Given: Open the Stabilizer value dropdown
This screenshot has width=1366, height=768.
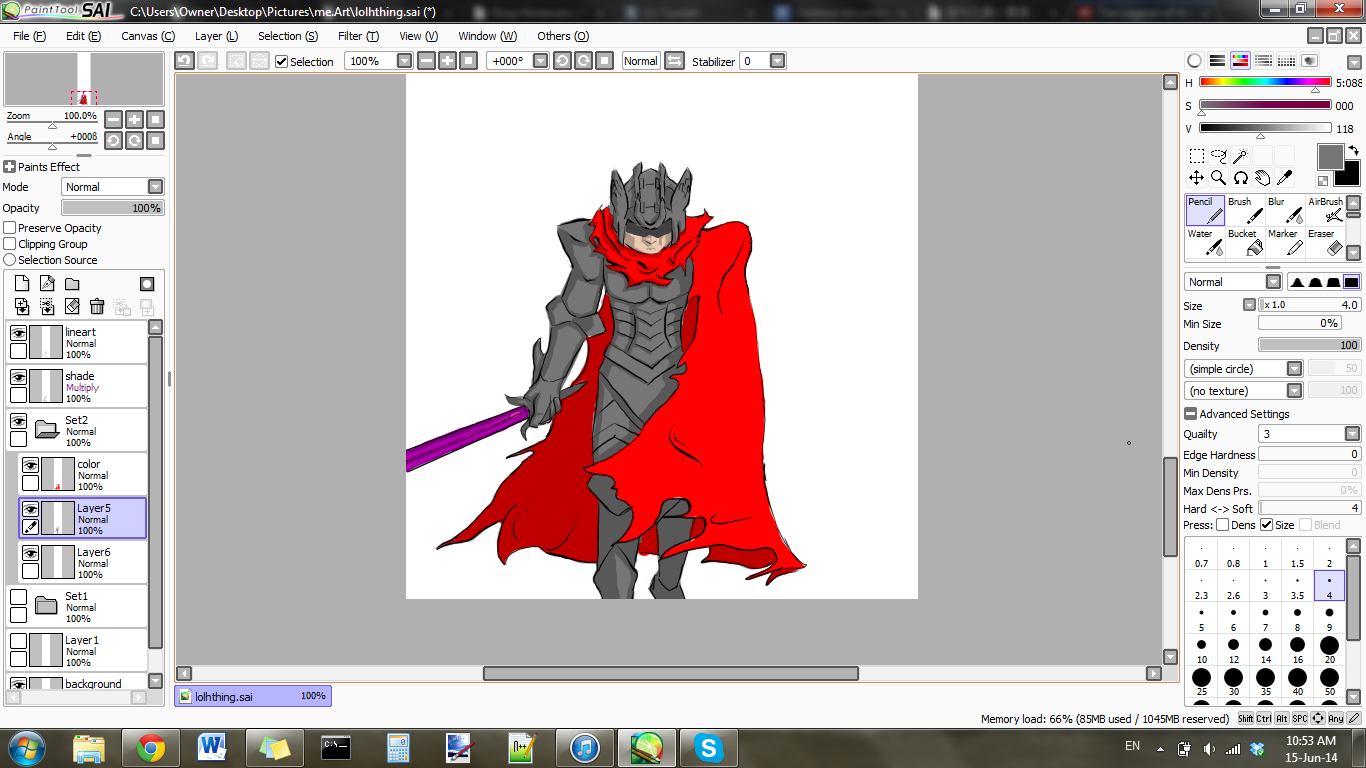Looking at the screenshot, I should click(x=777, y=61).
